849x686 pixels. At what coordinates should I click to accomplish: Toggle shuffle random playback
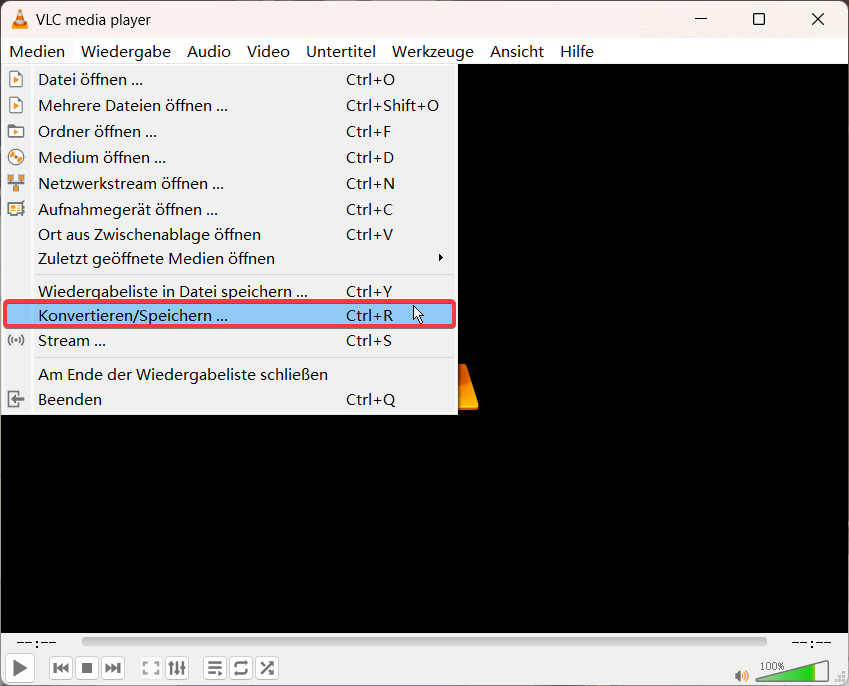pyautogui.click(x=267, y=668)
